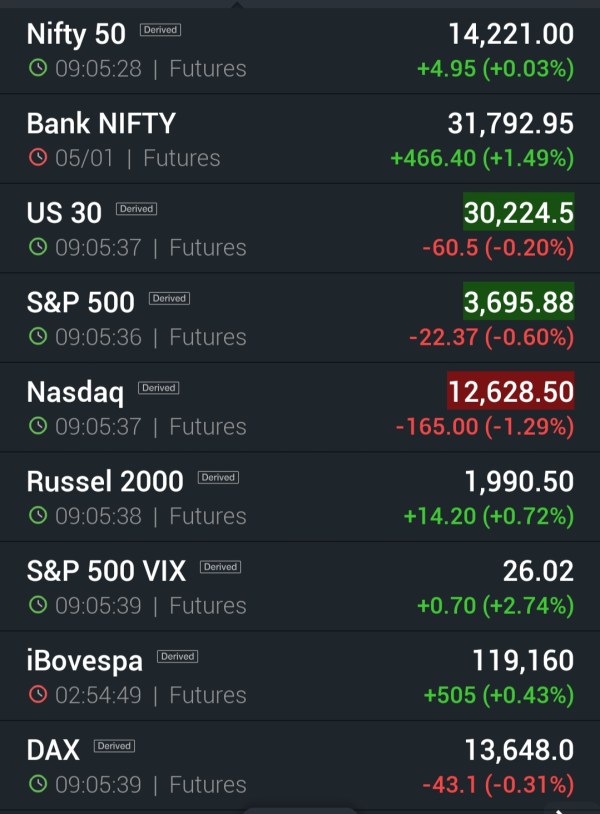
Task: Click the clock icon in the S&P 500 row
Action: 38,337
